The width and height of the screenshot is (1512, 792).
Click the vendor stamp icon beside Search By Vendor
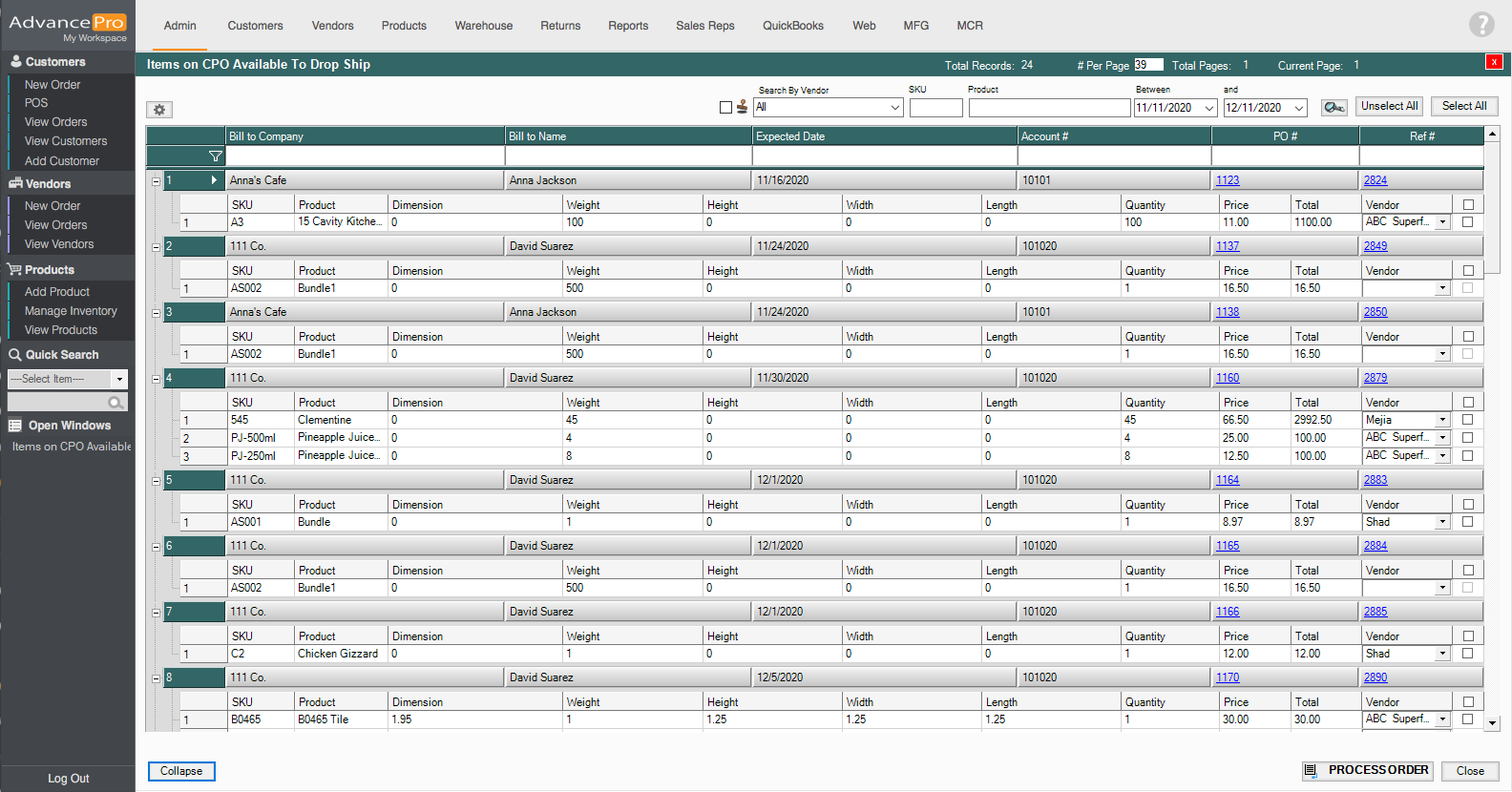click(x=742, y=107)
